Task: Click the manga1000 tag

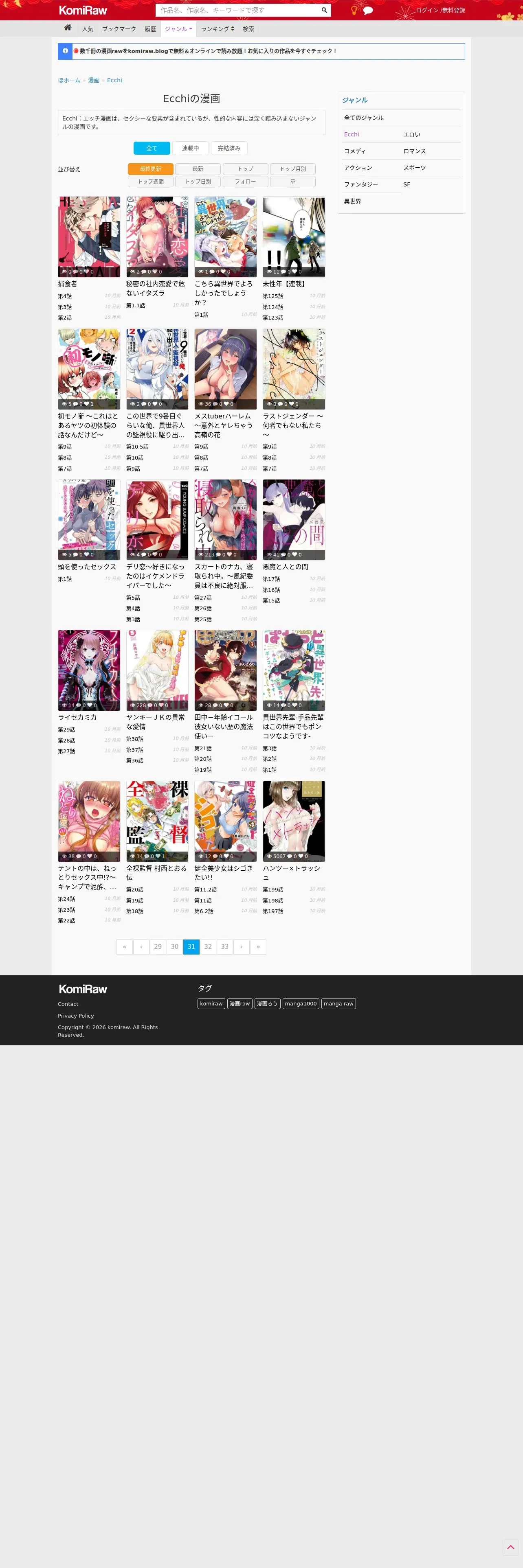Action: (x=301, y=1004)
